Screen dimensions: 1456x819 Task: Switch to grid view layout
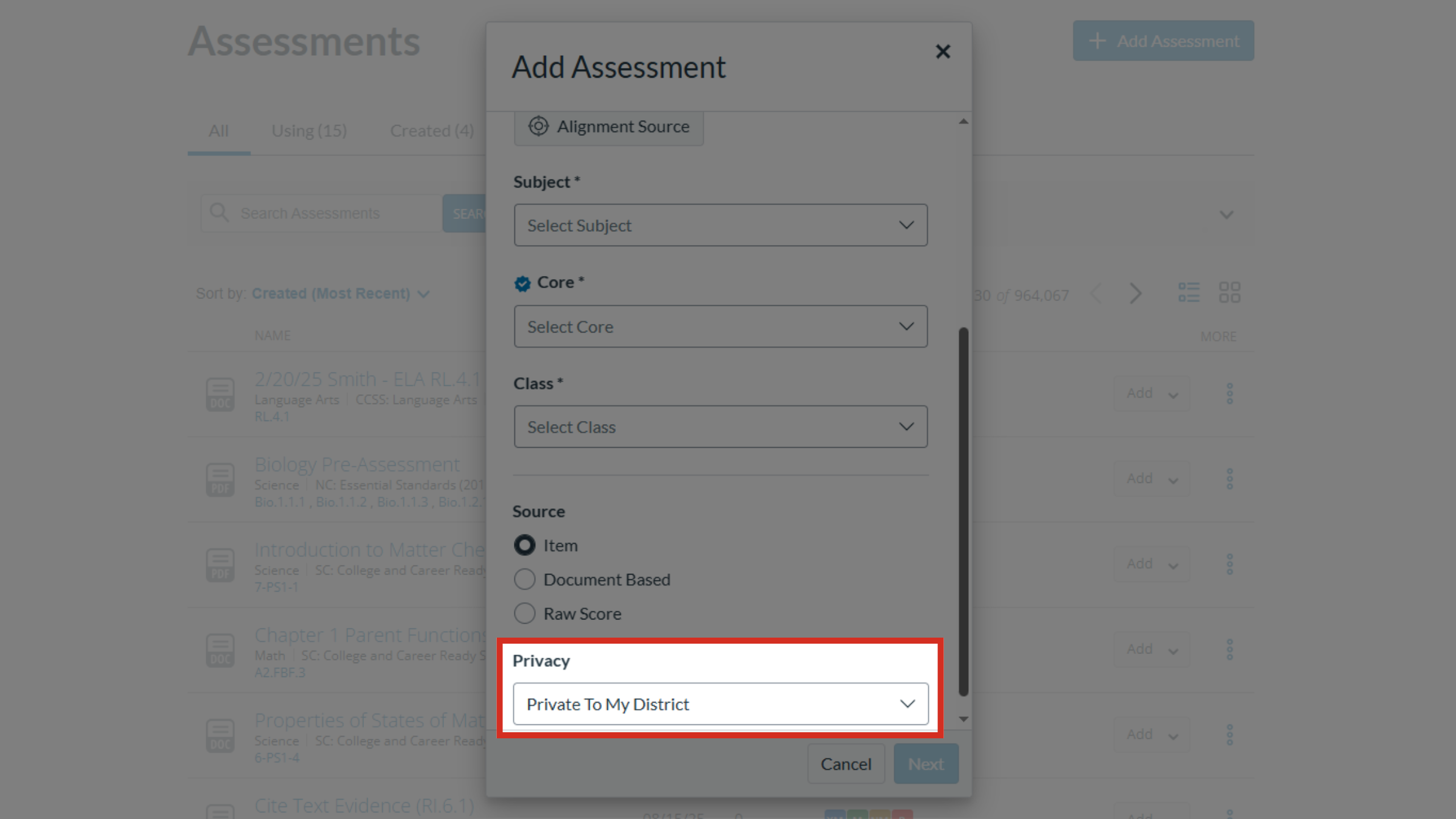click(x=1230, y=292)
